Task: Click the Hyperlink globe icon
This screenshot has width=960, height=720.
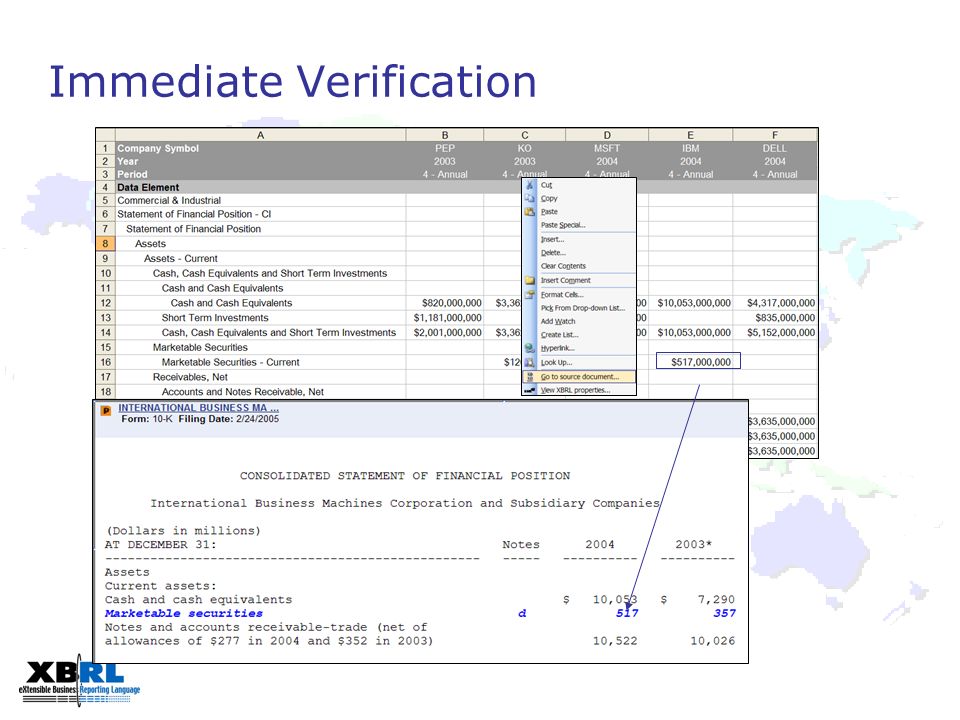Action: point(530,348)
